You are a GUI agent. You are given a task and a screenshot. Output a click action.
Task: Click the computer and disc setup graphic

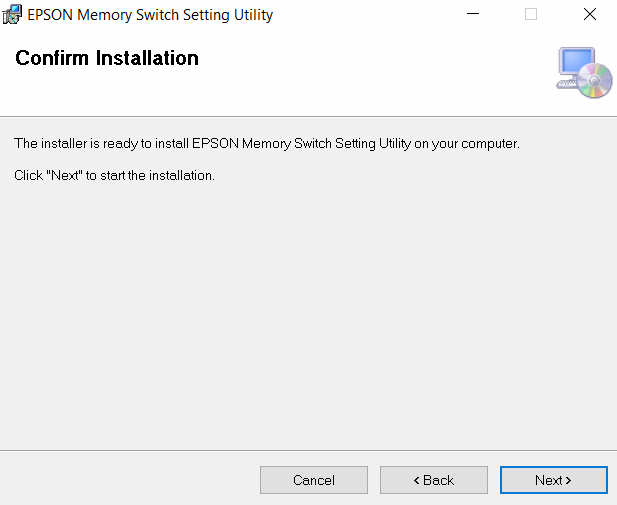(x=583, y=72)
